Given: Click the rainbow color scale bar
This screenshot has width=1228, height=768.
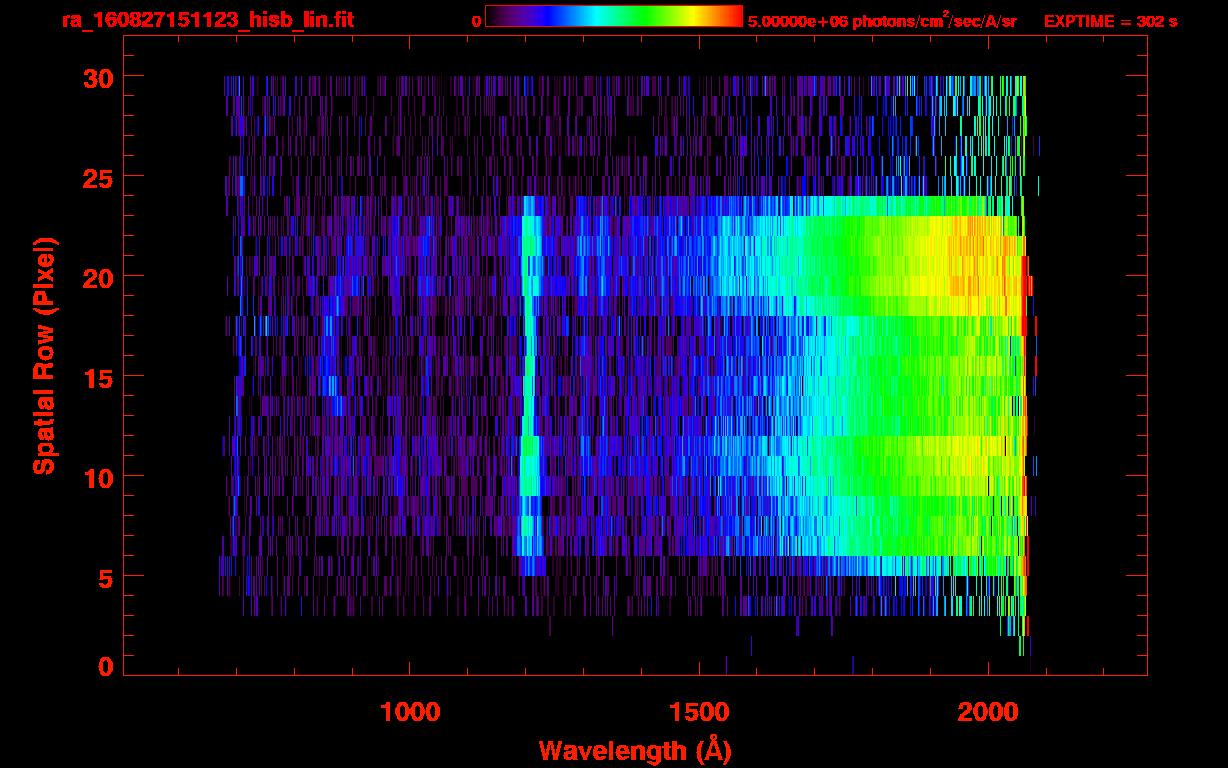Looking at the screenshot, I should (613, 17).
